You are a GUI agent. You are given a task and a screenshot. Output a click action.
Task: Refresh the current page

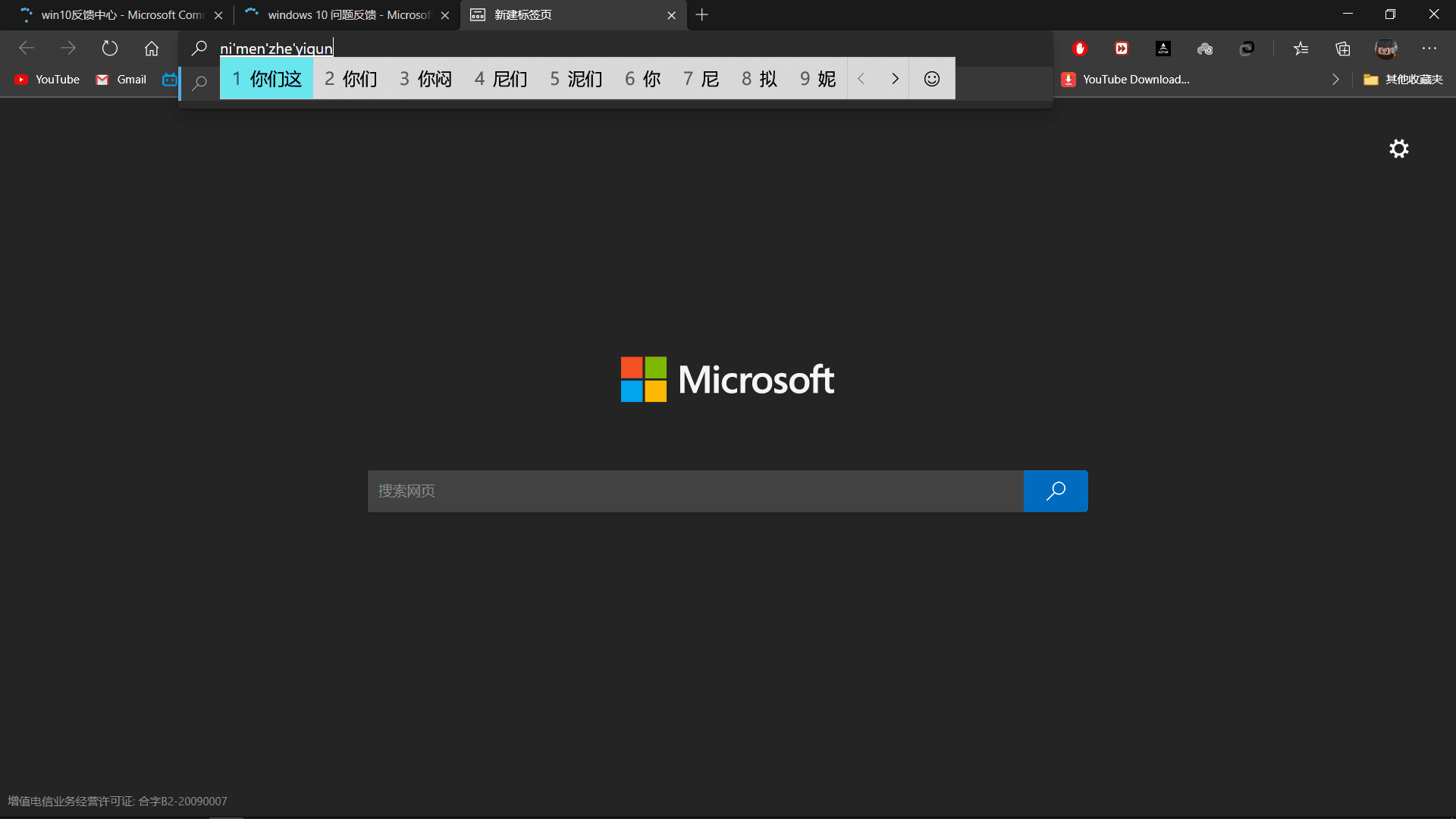click(x=110, y=49)
